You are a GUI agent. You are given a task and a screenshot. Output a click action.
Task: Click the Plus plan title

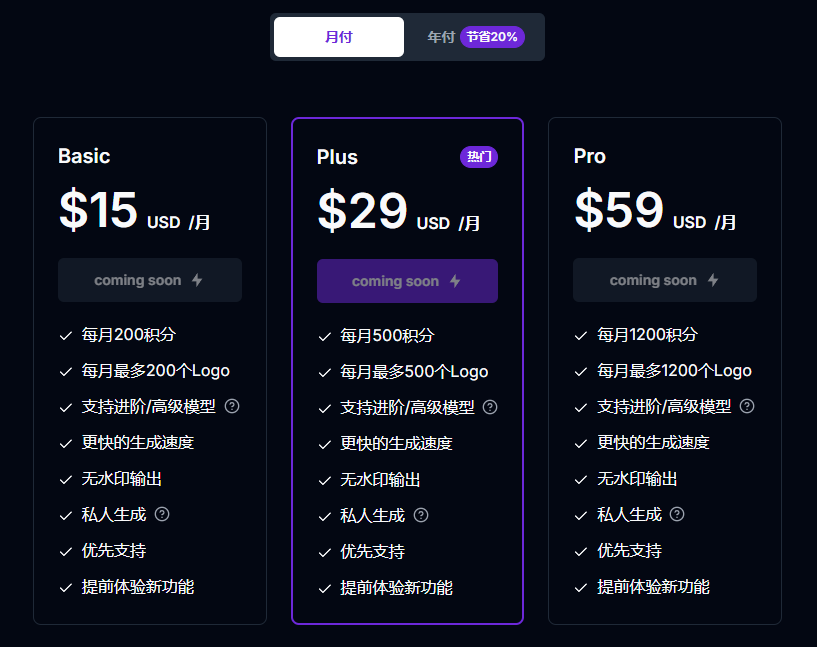(x=337, y=157)
